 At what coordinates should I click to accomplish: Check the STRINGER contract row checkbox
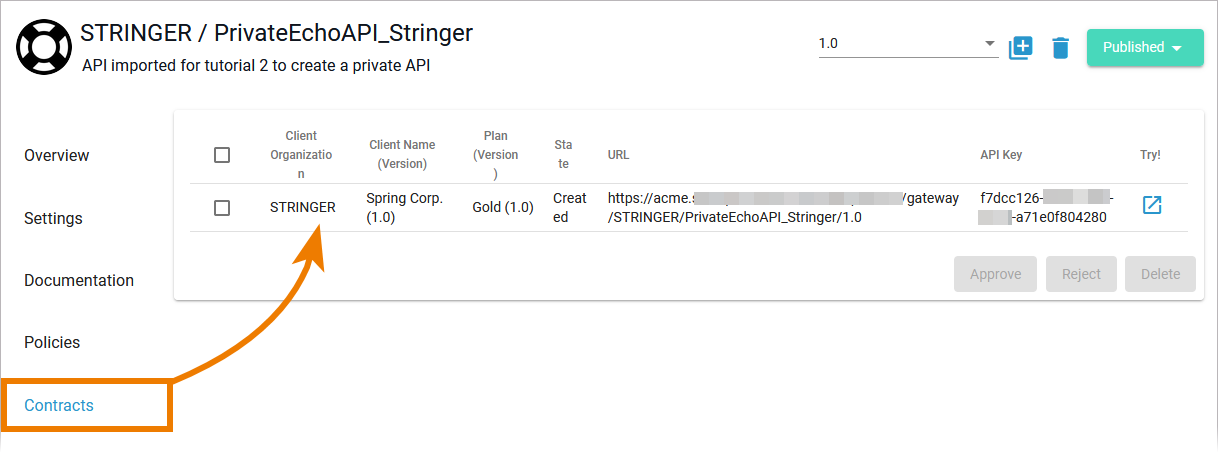point(222,208)
